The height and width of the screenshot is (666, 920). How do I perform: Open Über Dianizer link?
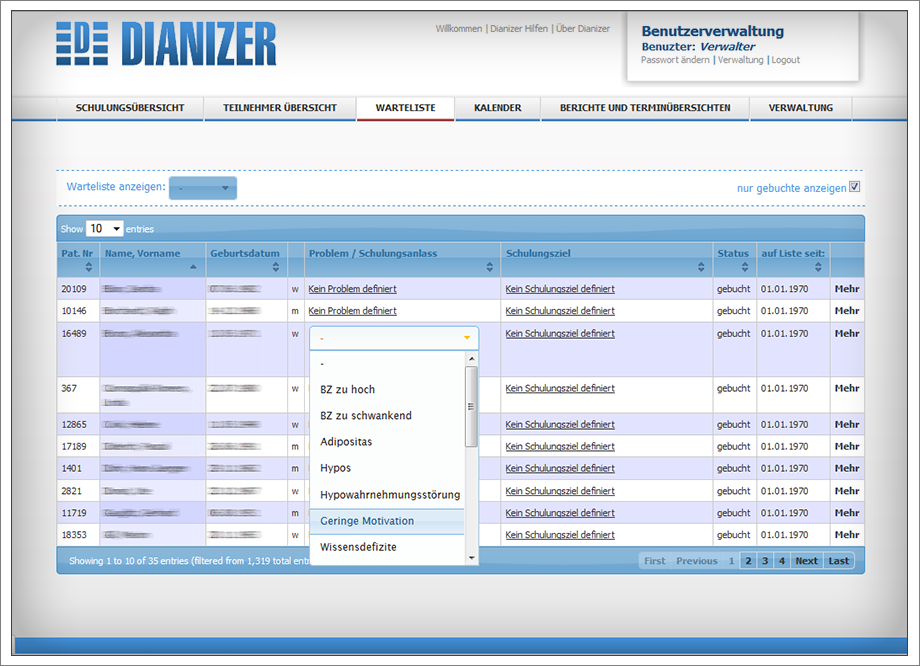point(583,29)
